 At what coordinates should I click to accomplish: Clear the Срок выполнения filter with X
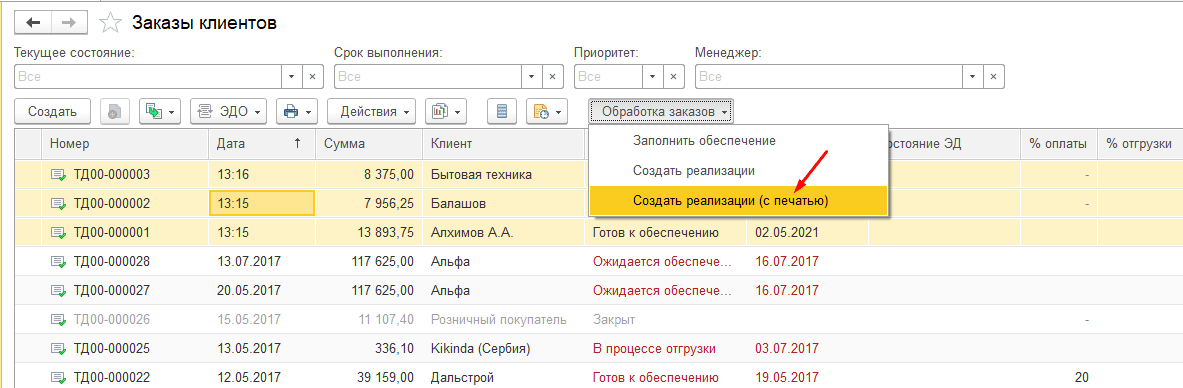tap(553, 77)
